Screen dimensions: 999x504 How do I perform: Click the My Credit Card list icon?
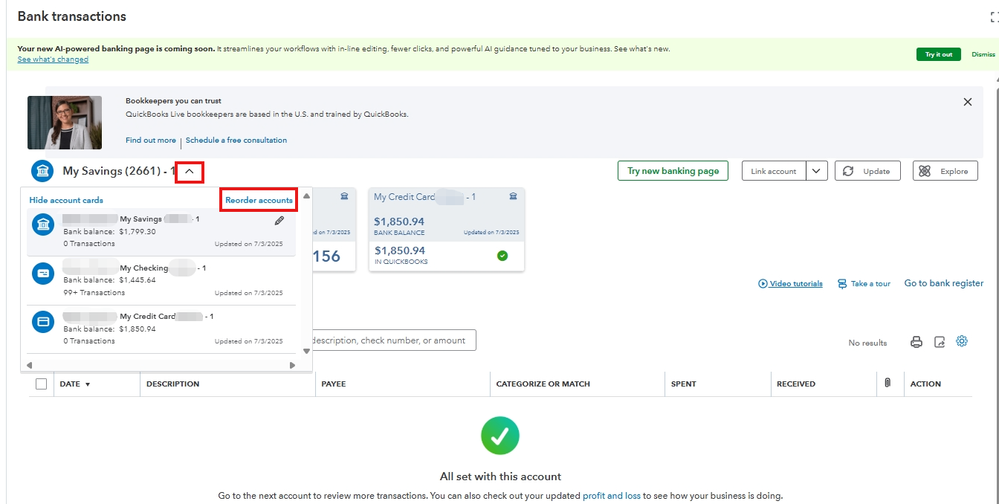click(43, 322)
